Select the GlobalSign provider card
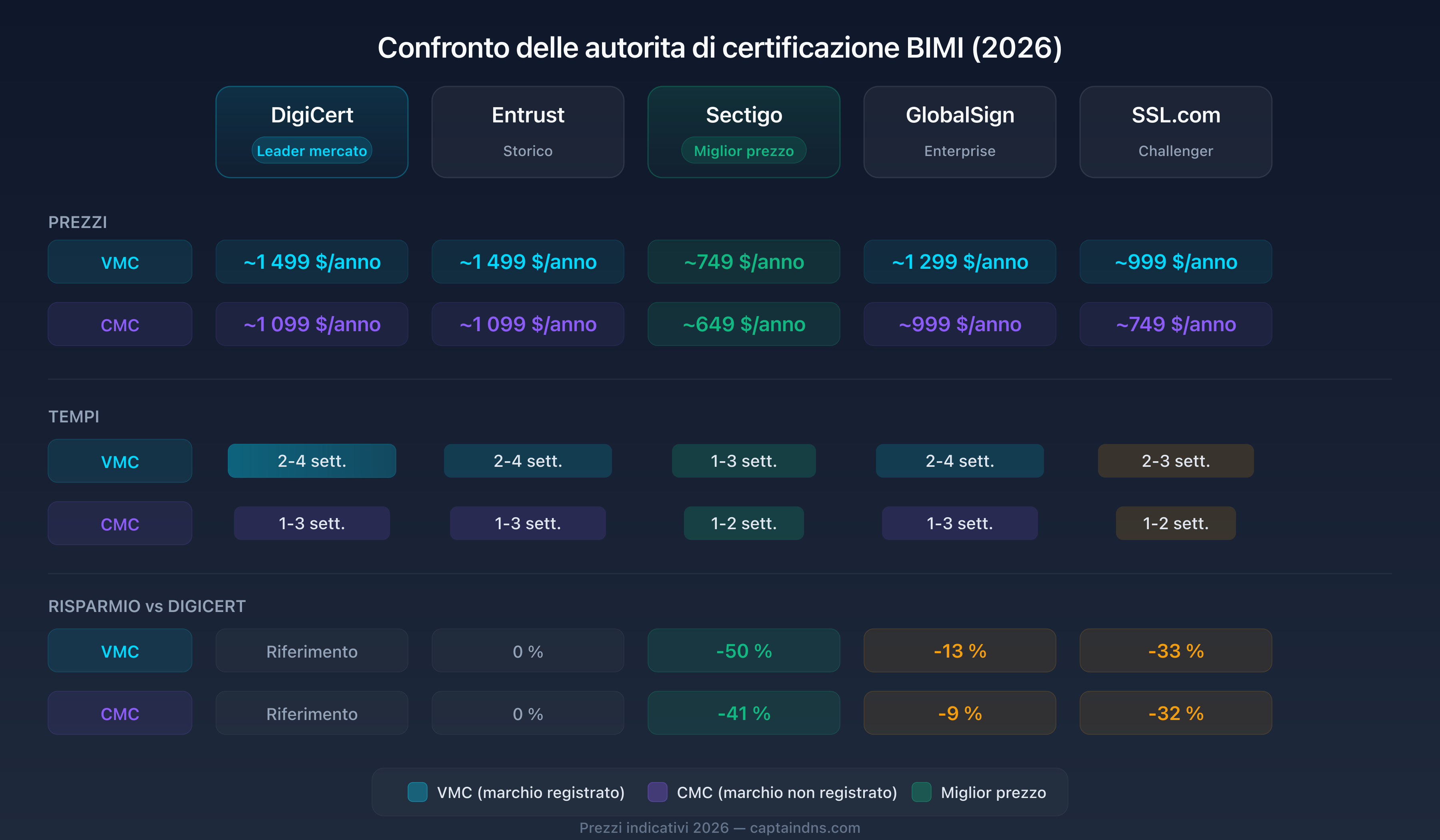 point(960,132)
